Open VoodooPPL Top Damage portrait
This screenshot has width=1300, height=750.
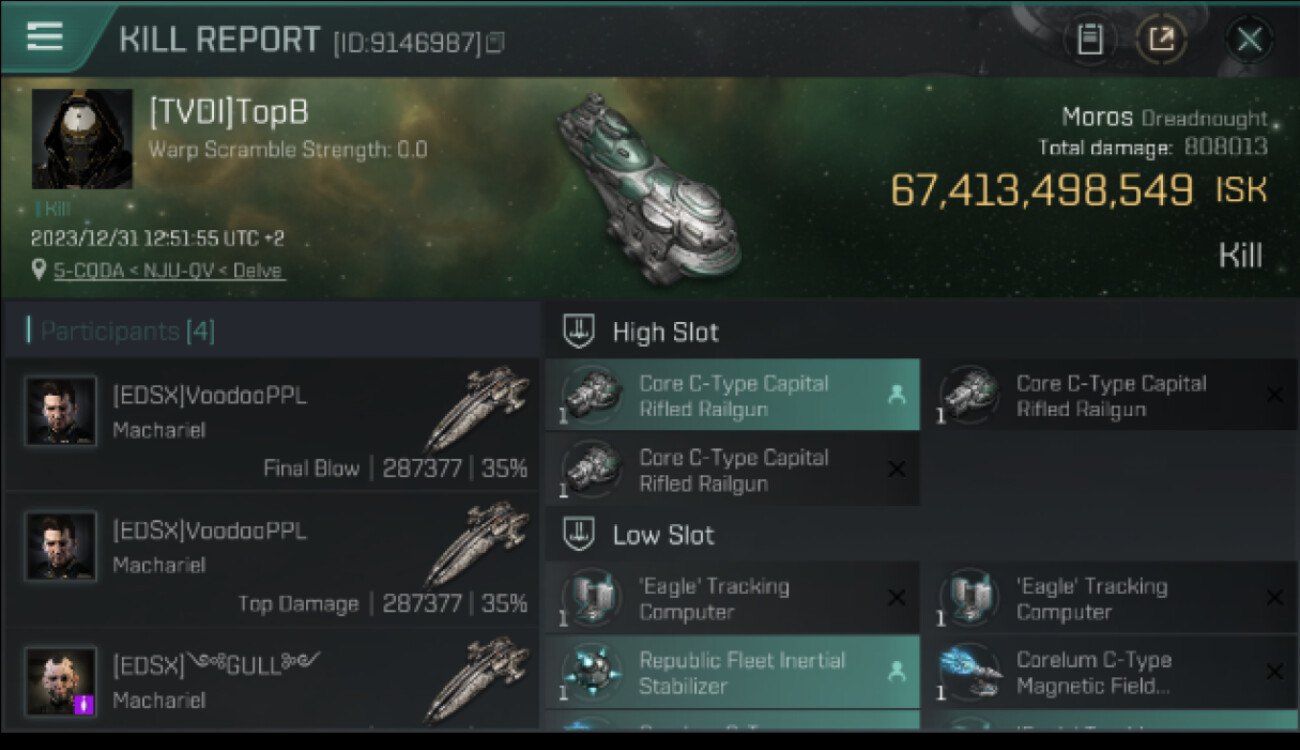61,547
